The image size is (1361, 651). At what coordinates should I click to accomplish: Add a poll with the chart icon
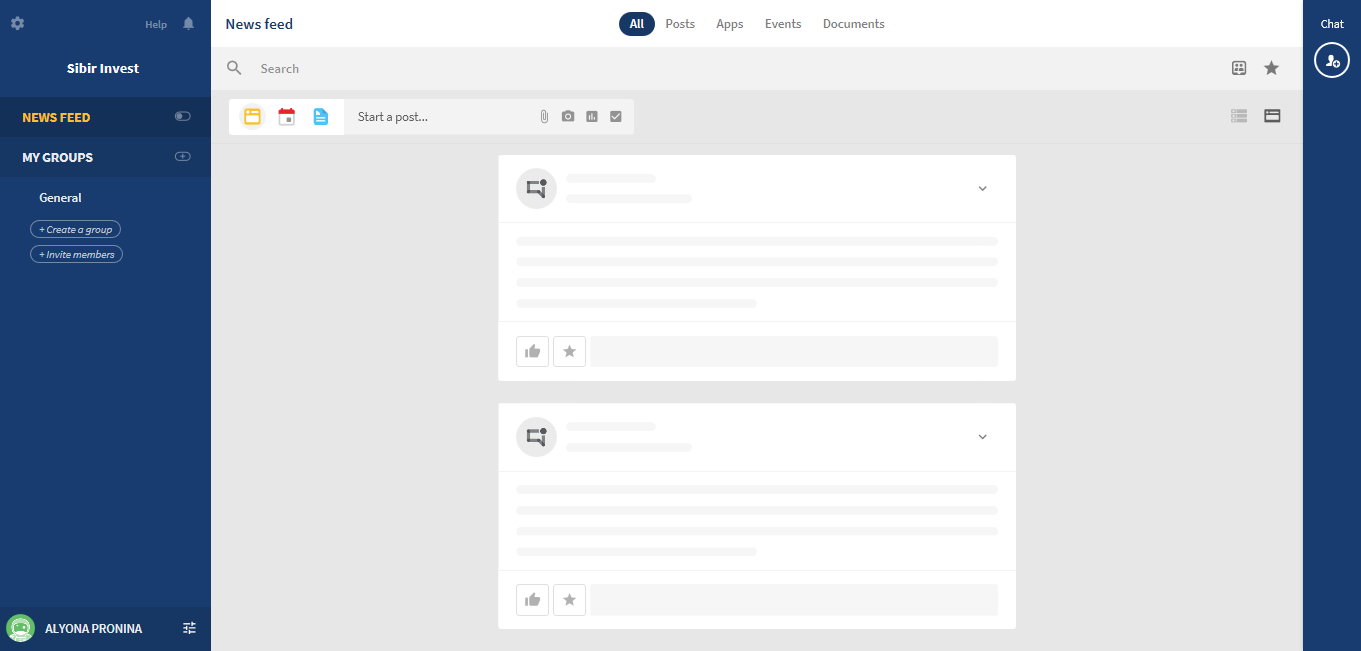click(592, 117)
